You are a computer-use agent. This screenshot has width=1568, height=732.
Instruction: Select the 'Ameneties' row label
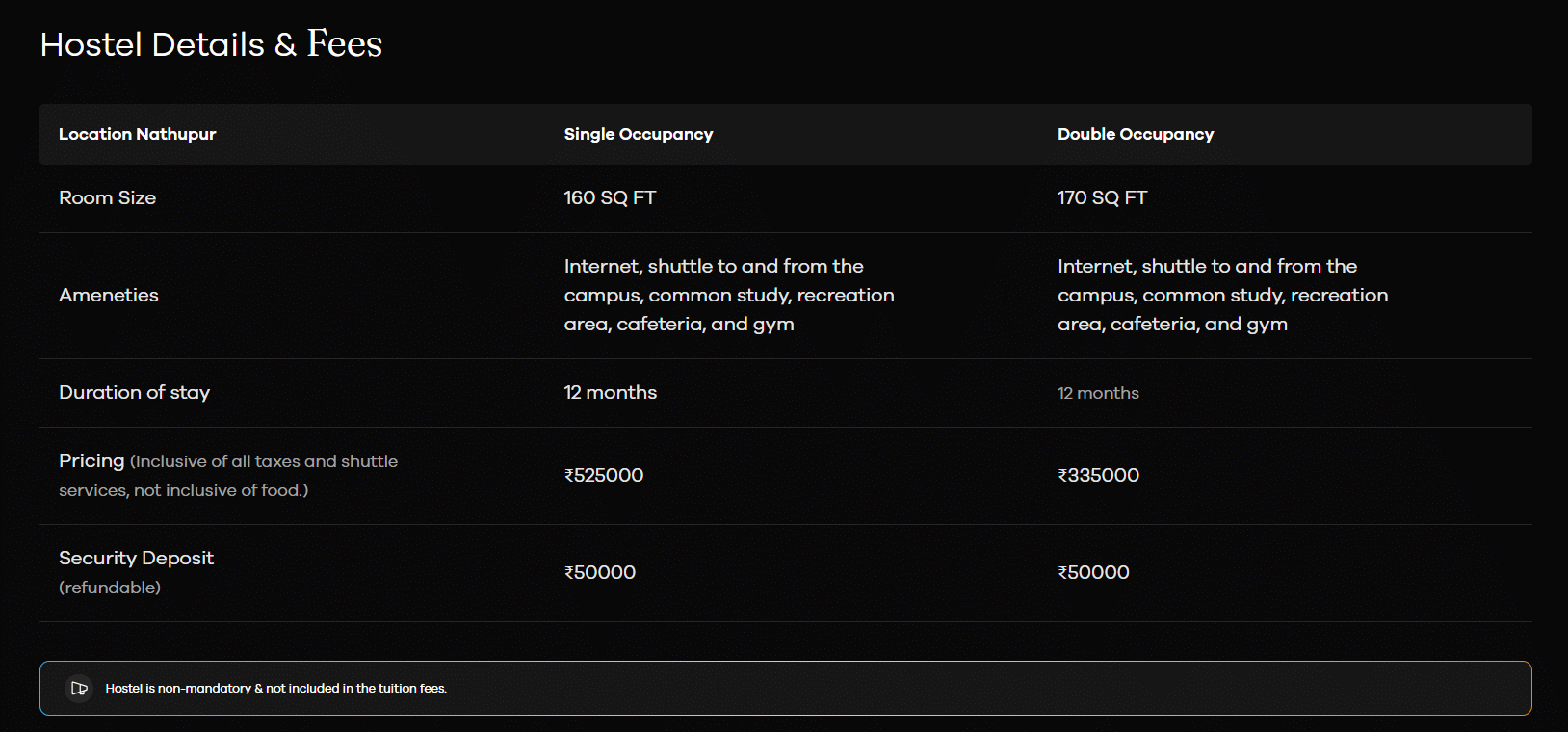click(109, 295)
